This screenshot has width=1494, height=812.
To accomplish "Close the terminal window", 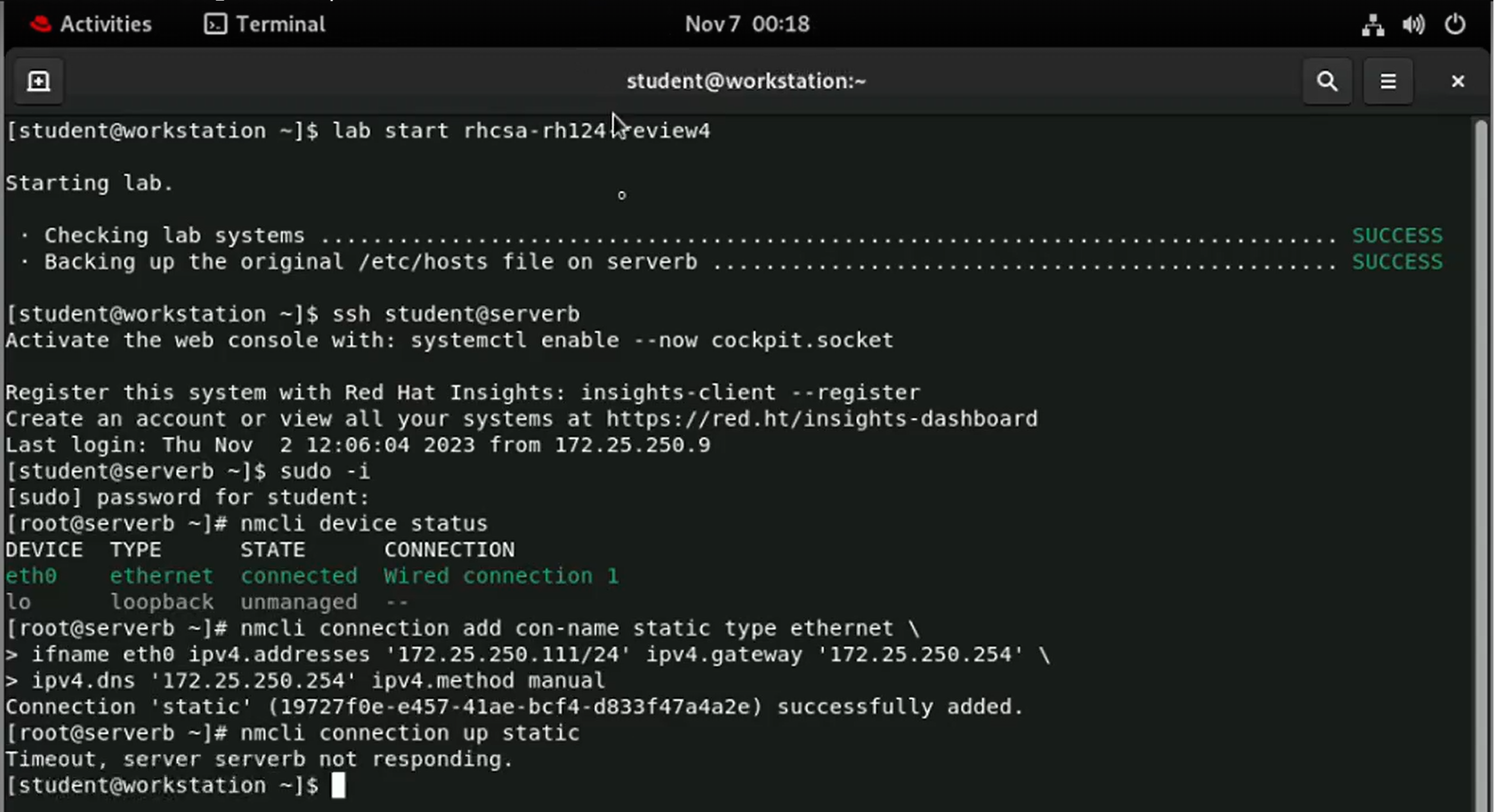I will point(1458,81).
